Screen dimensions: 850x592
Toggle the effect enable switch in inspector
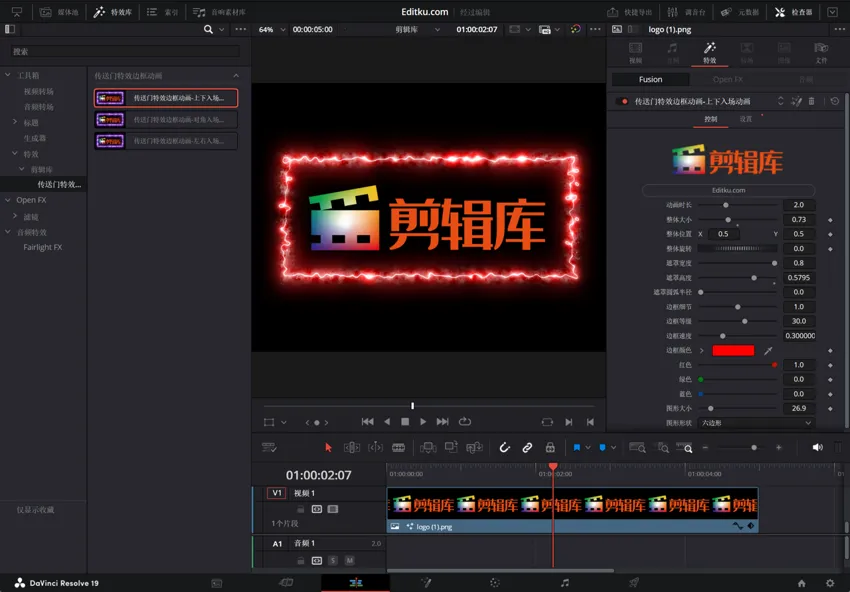tap(625, 101)
